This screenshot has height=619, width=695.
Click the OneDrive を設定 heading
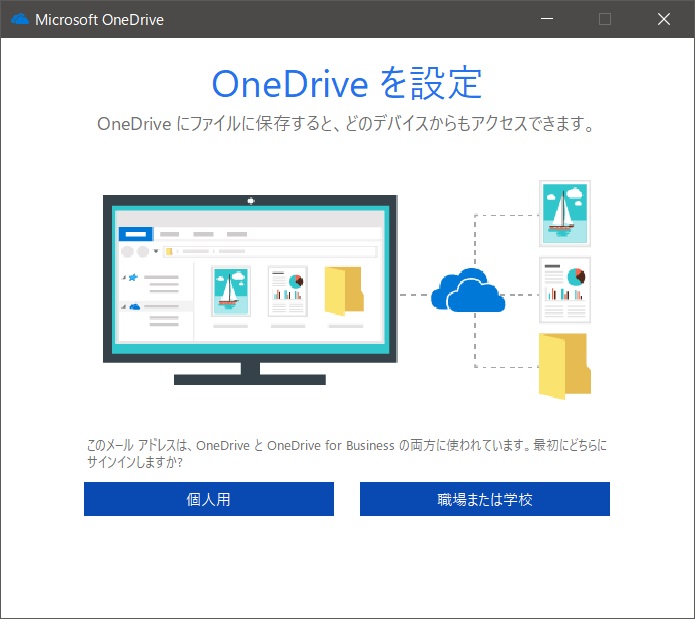point(347,83)
